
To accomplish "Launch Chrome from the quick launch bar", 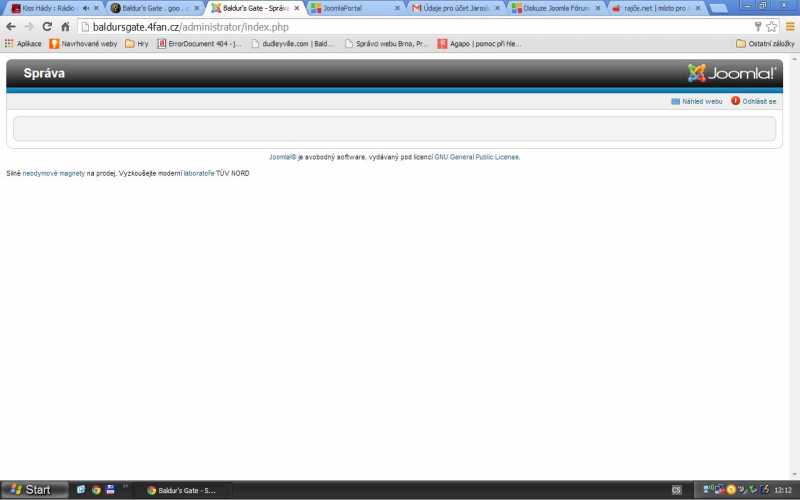I will pyautogui.click(x=96, y=490).
